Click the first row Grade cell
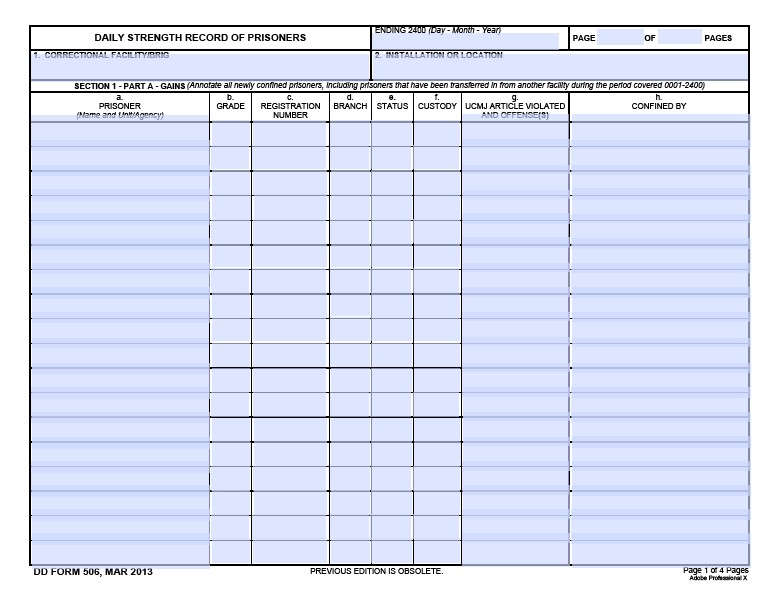This screenshot has width=768, height=590. point(230,134)
